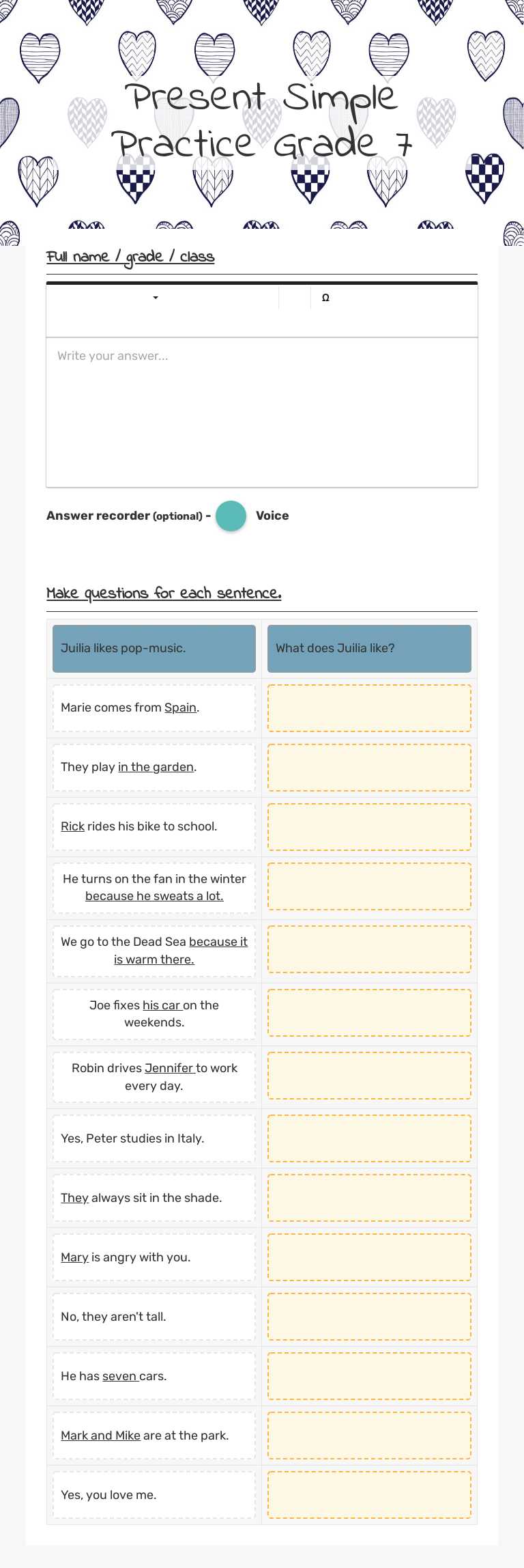Select answer field for "They play in the garden"
This screenshot has height=1568, width=524.
click(369, 767)
